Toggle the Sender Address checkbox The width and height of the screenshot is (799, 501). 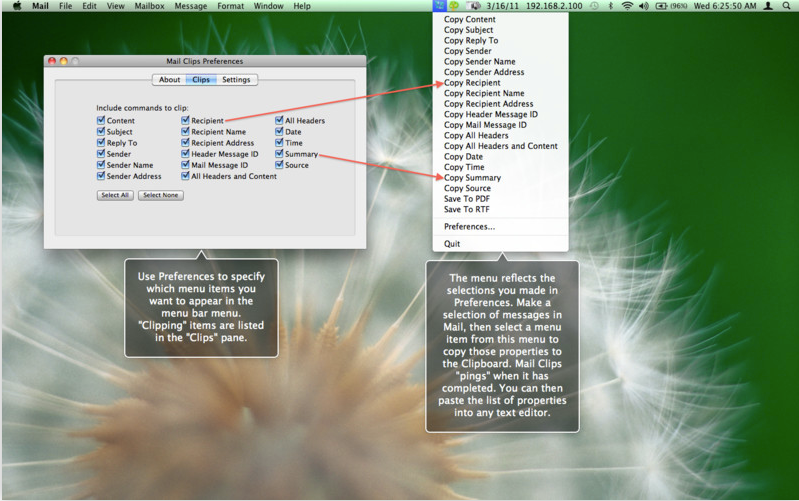click(x=101, y=176)
